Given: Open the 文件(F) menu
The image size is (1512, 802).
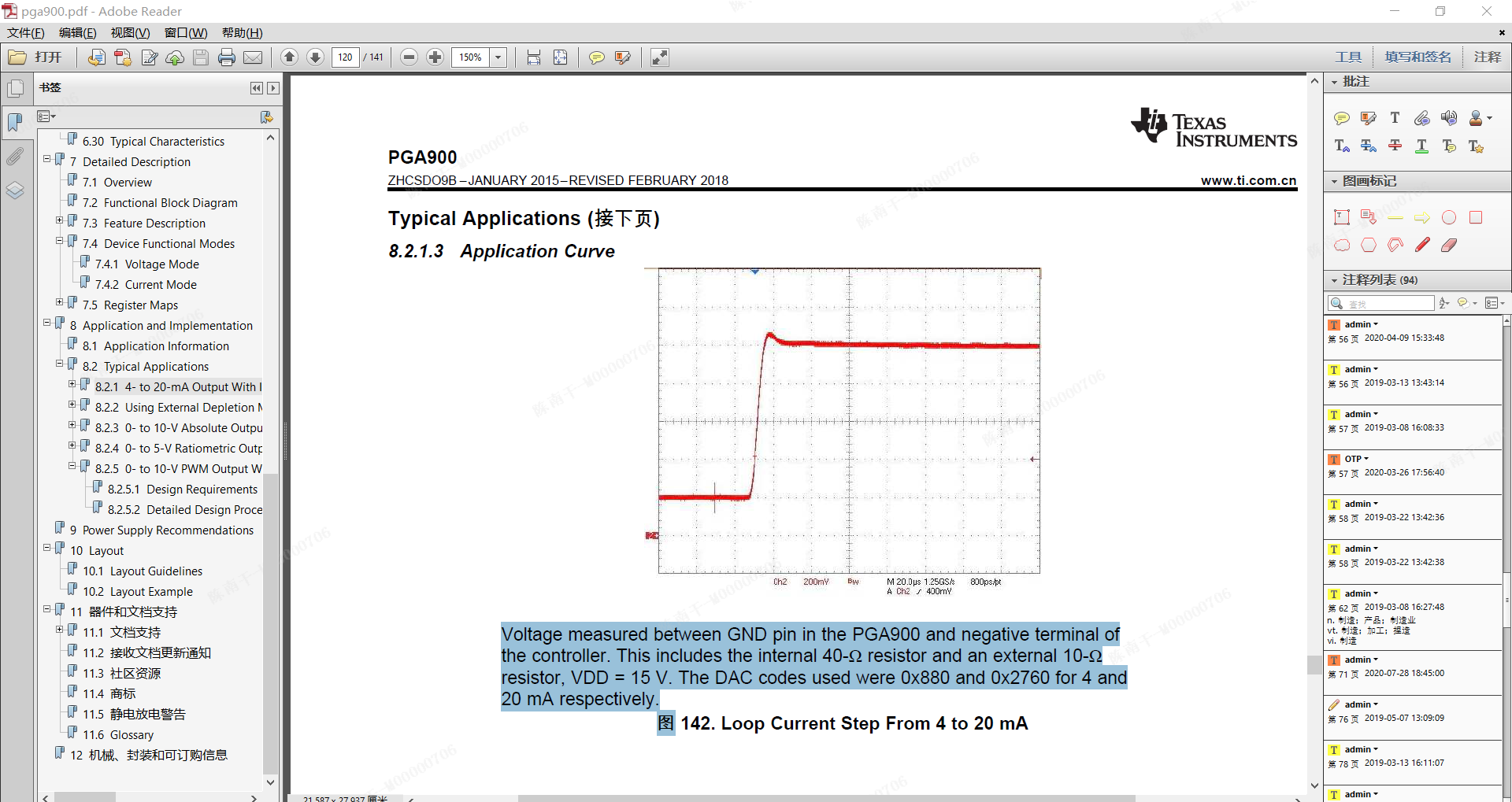Looking at the screenshot, I should point(26,33).
